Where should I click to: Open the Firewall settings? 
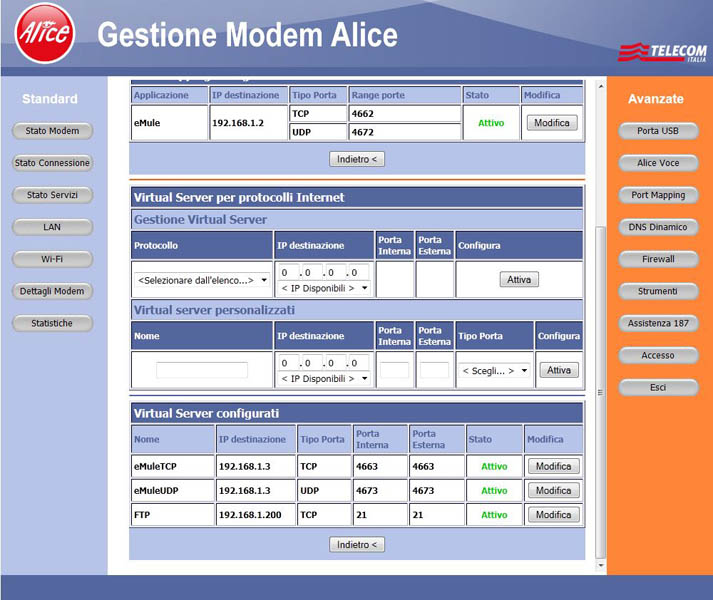tap(658, 259)
